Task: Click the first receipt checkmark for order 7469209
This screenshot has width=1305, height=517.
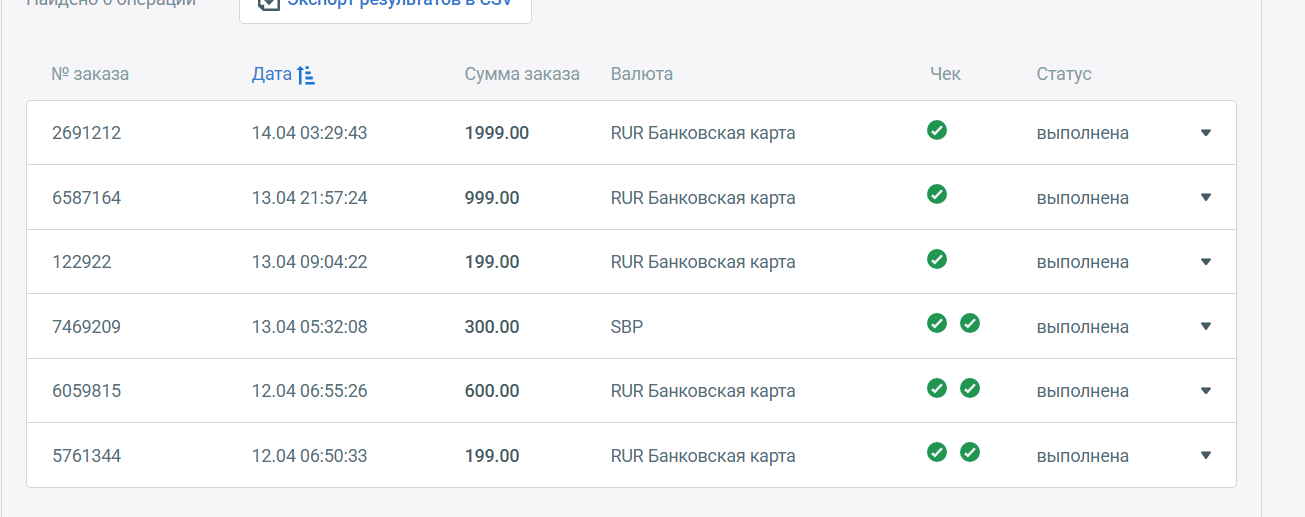Action: [937, 323]
